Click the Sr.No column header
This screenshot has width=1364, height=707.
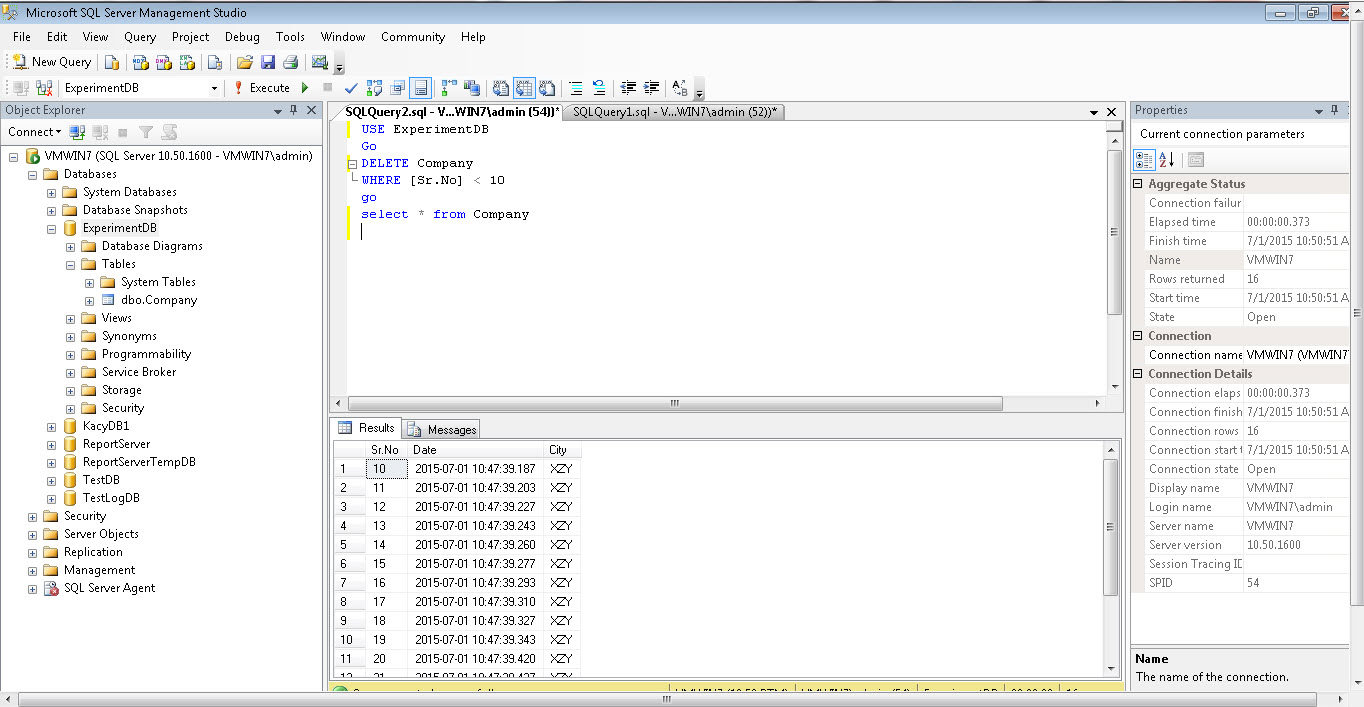(385, 450)
